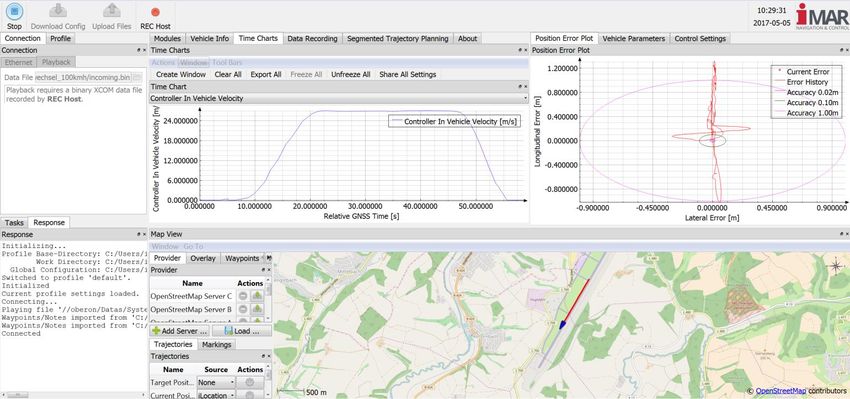The image size is (850, 399).
Task: Open the Waypoints tab in Map View
Action: (x=242, y=258)
